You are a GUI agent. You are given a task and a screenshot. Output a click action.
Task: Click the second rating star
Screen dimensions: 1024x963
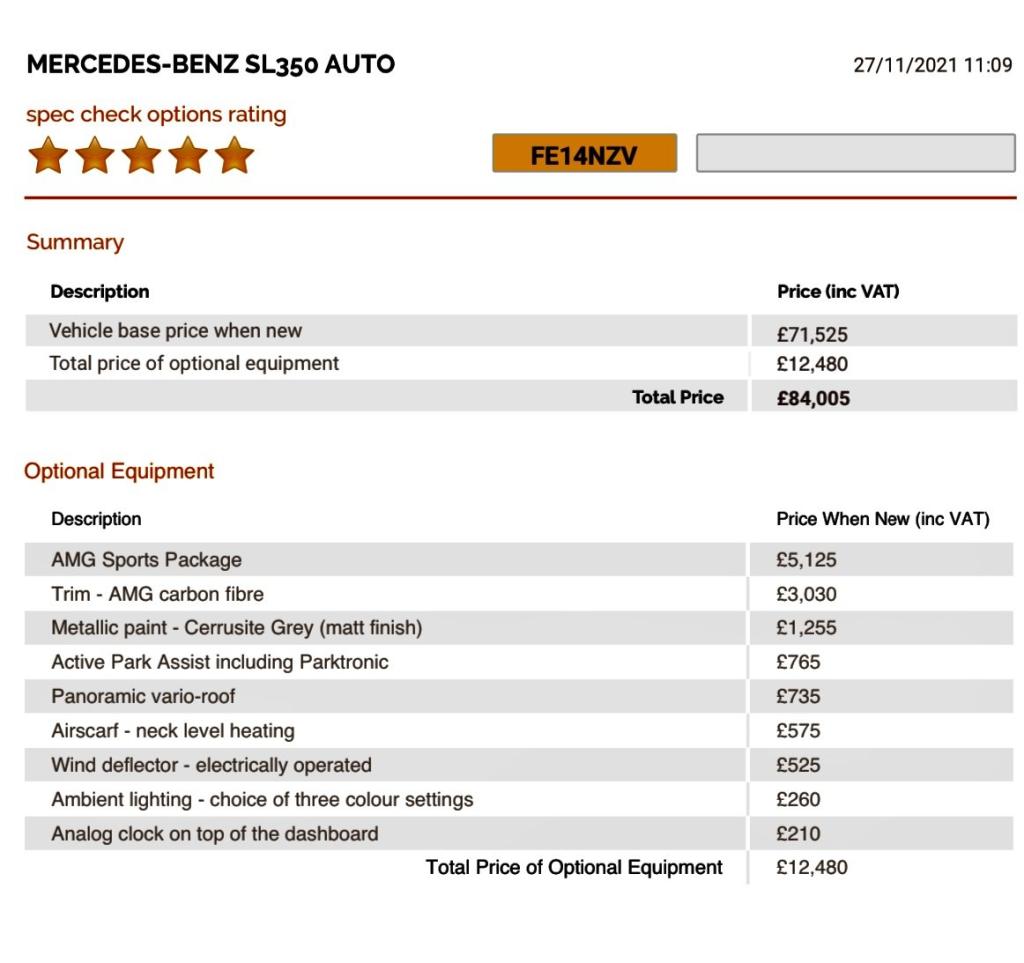coord(95,156)
